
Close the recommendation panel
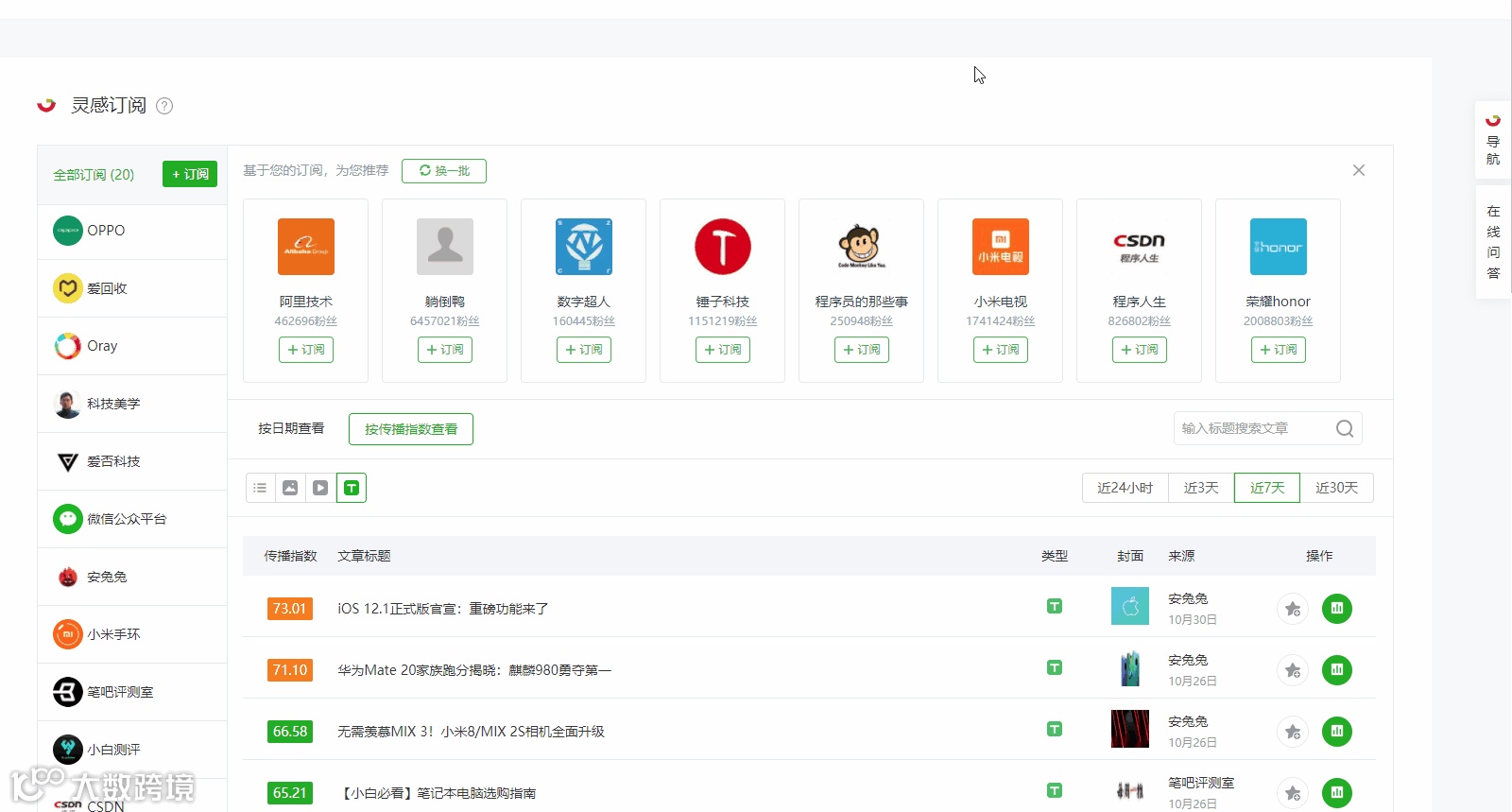tap(1359, 170)
